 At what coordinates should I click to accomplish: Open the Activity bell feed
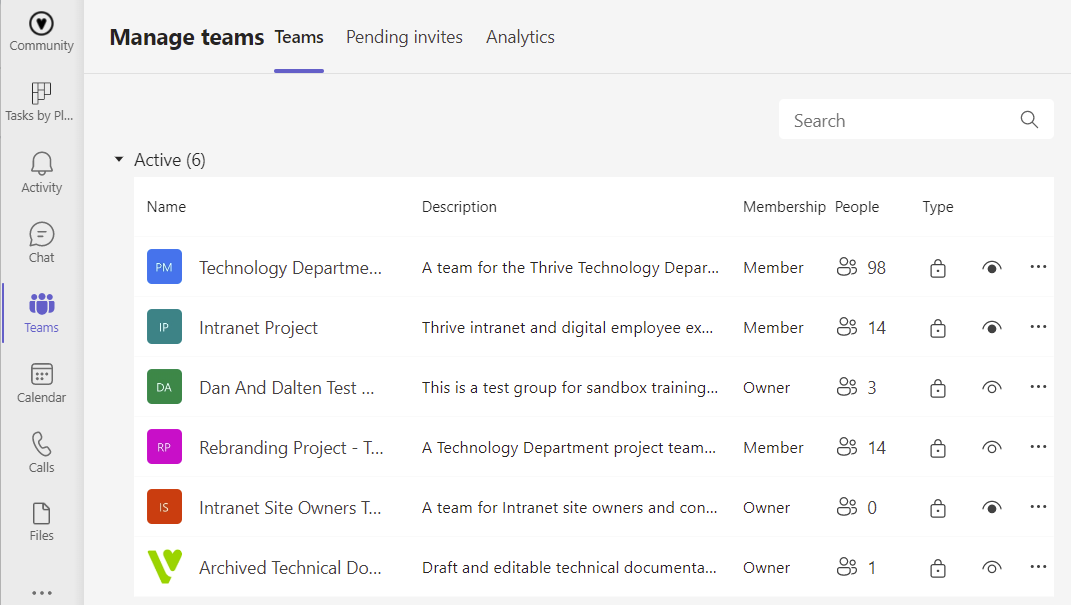[41, 173]
